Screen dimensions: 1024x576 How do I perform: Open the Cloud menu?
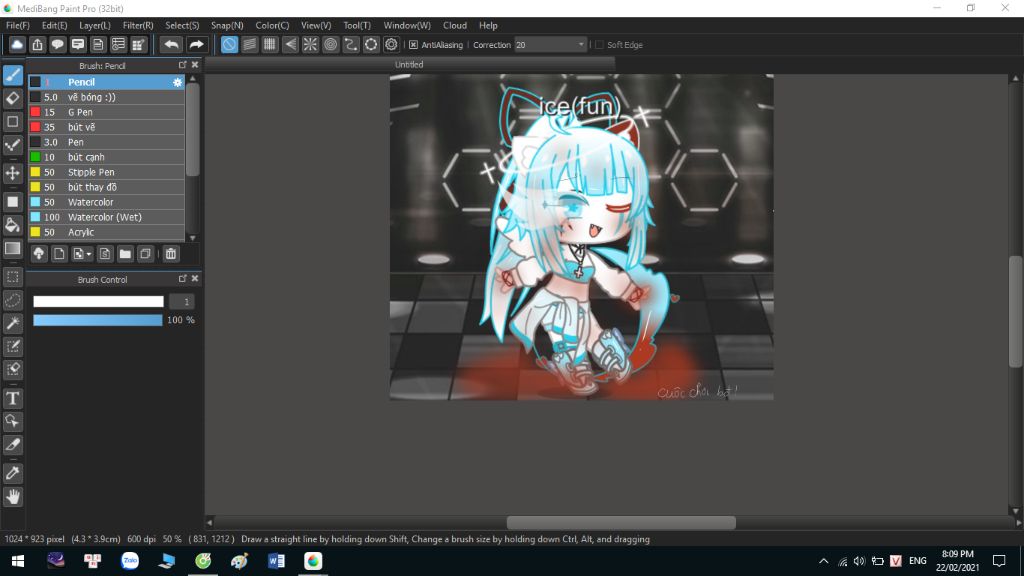tap(455, 25)
